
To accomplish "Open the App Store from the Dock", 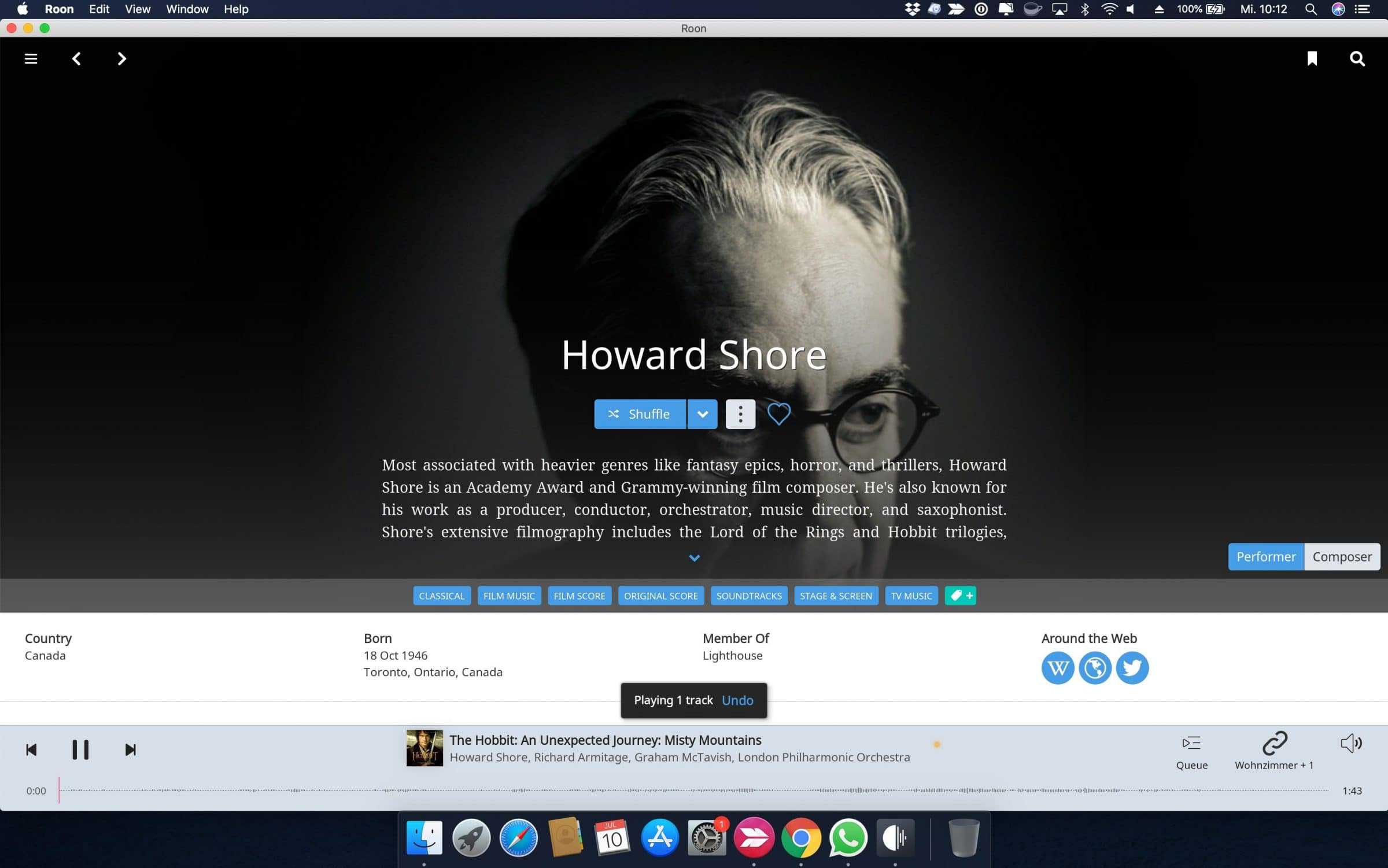I will (659, 837).
